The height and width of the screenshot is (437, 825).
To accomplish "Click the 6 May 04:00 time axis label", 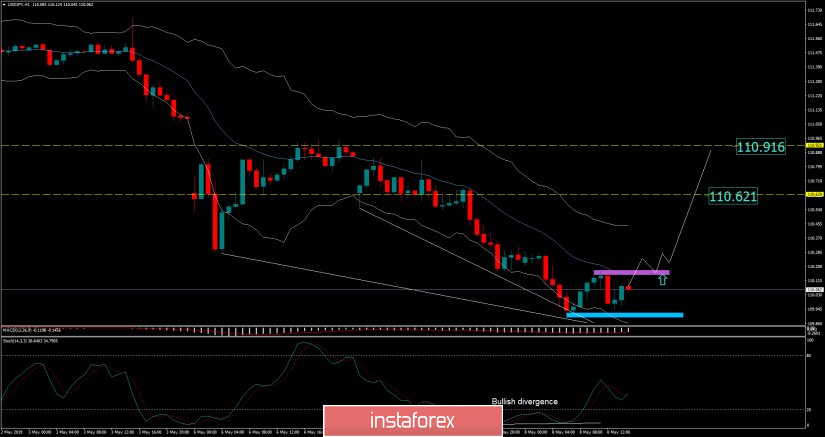I will point(231,432).
